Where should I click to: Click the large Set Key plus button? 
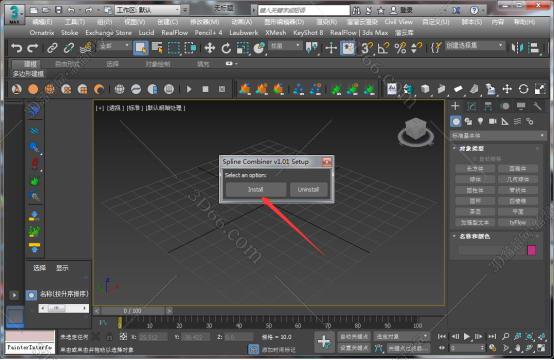point(324,342)
